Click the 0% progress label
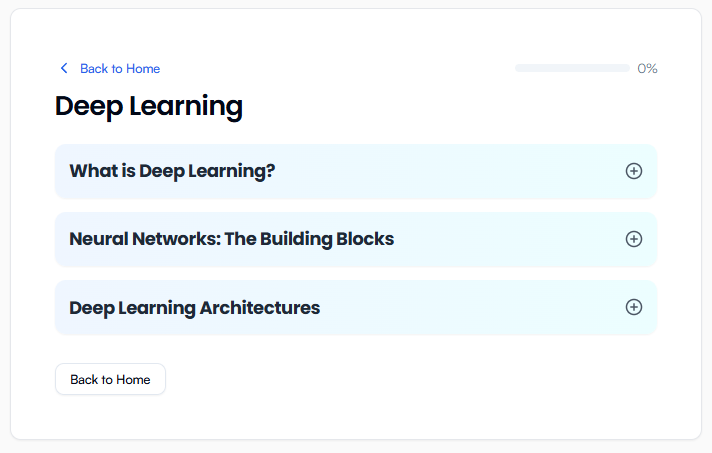This screenshot has height=453, width=712. (647, 68)
